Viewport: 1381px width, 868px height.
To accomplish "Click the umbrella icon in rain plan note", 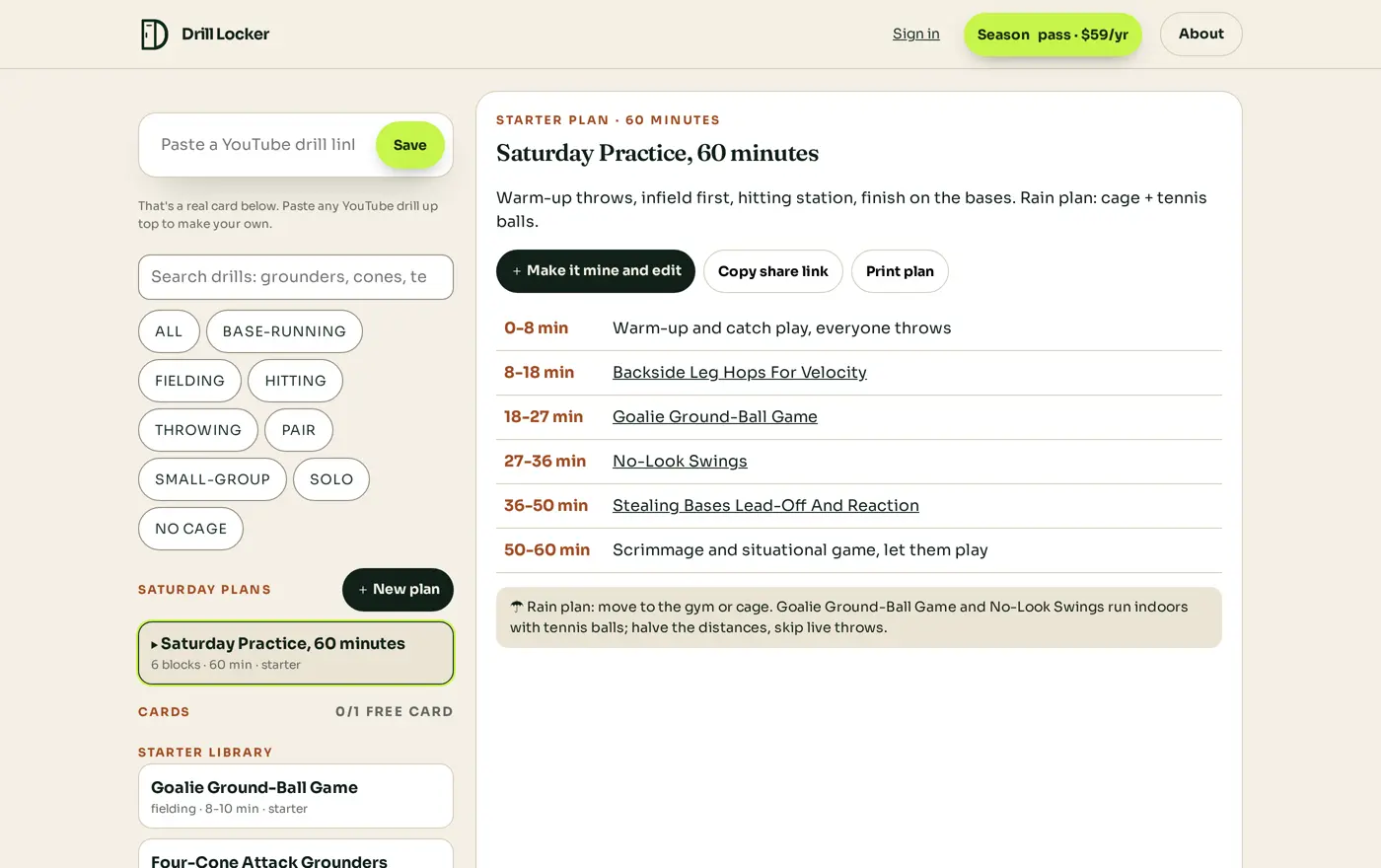I will 517,607.
